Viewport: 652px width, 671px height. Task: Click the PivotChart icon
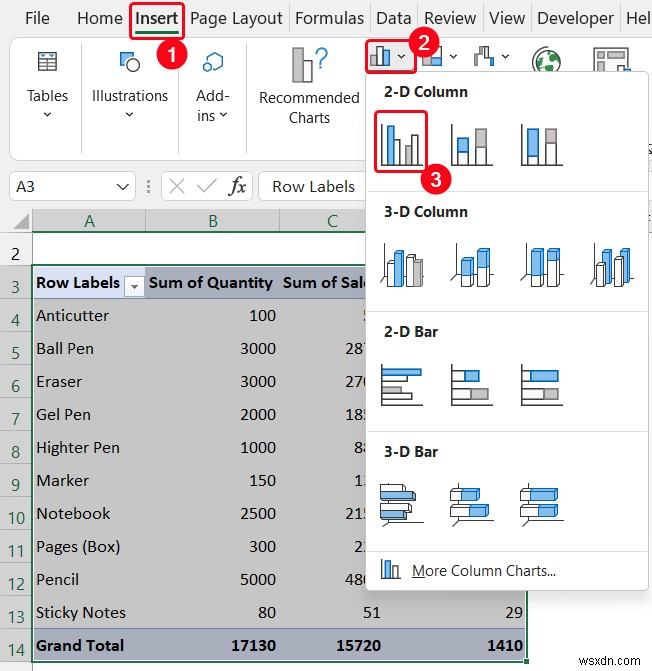[x=611, y=60]
